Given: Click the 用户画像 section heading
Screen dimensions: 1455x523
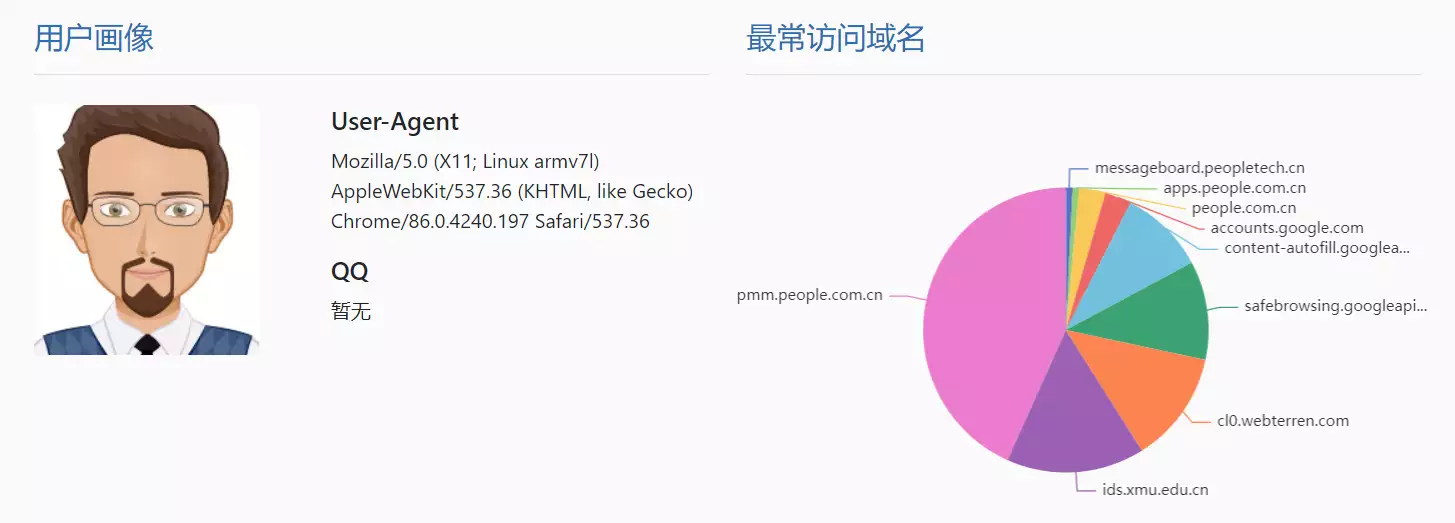Looking at the screenshot, I should (94, 39).
